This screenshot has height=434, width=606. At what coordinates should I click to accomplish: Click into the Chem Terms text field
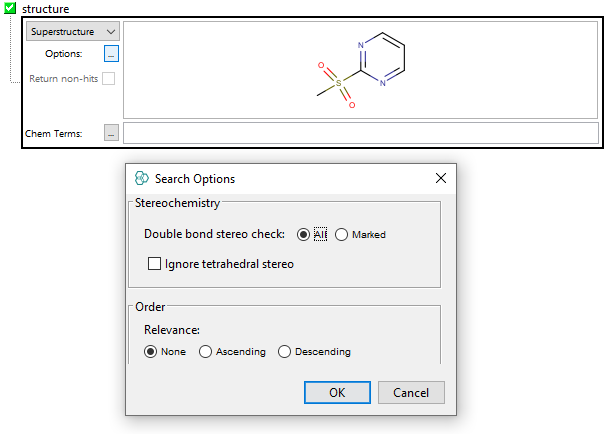tap(360, 133)
